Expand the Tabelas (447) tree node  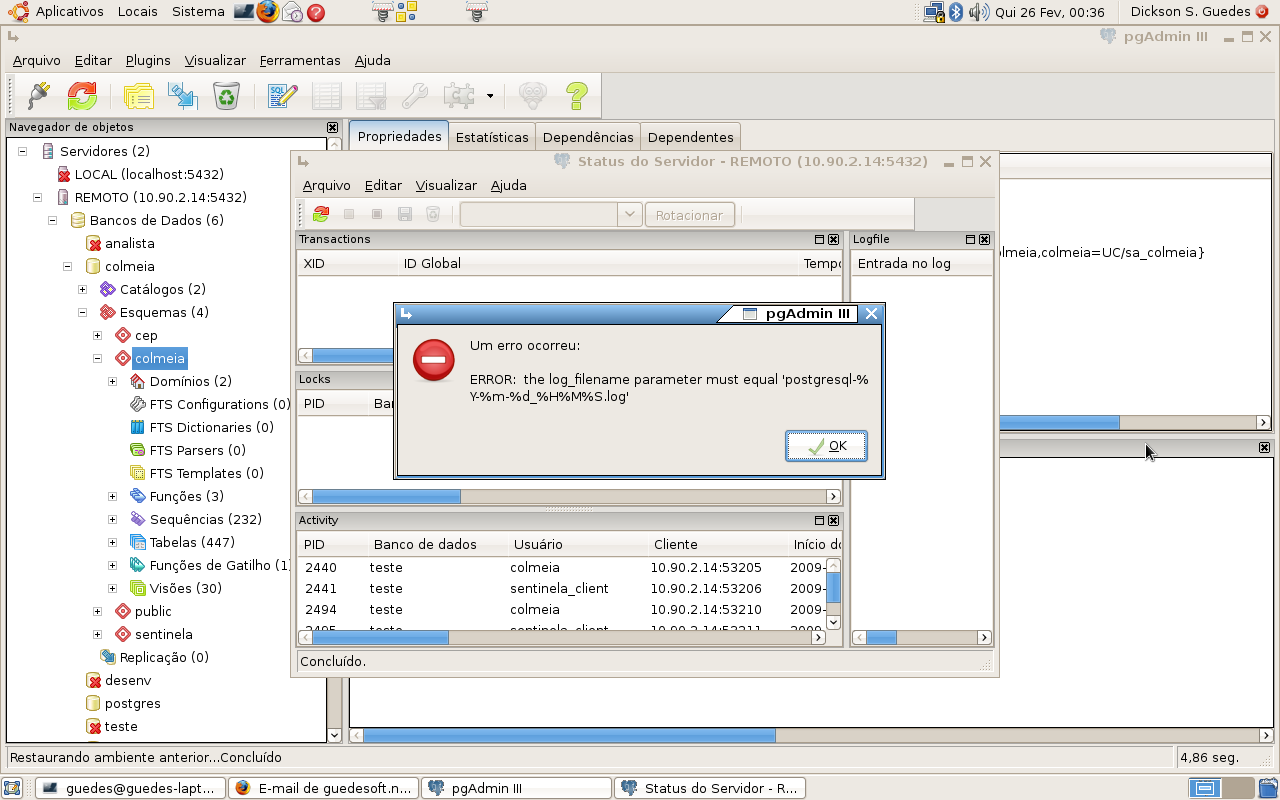(112, 542)
